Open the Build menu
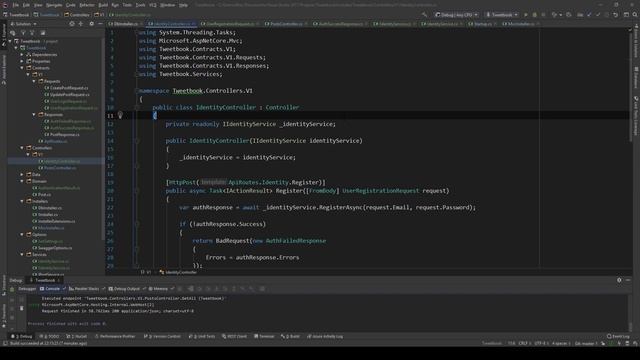The height and width of the screenshot is (360, 640). [x=103, y=5]
